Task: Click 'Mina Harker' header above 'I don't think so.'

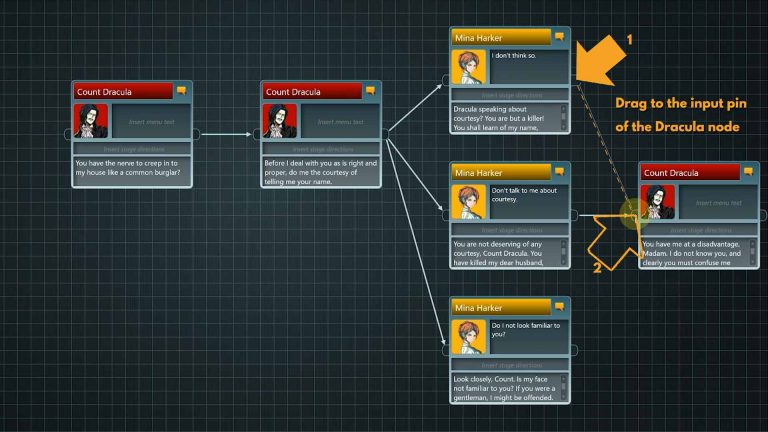Action: (501, 38)
